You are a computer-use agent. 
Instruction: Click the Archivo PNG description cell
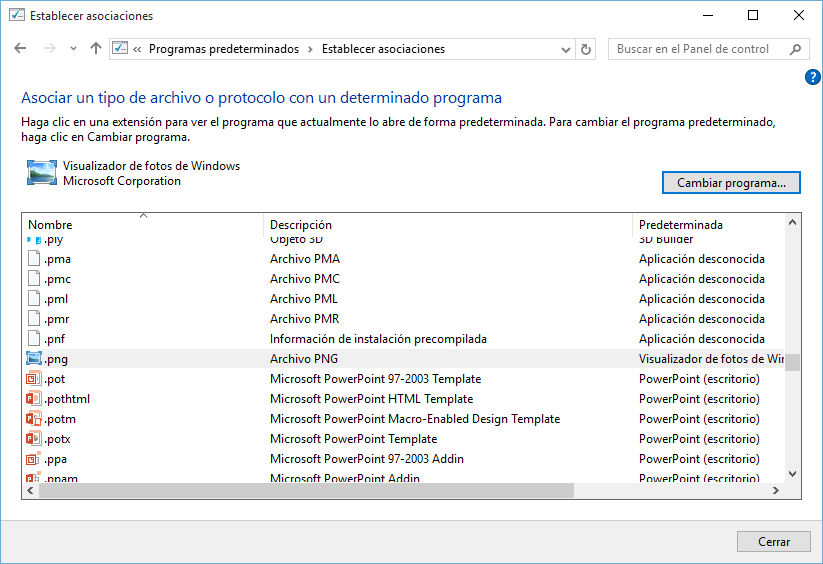(304, 359)
